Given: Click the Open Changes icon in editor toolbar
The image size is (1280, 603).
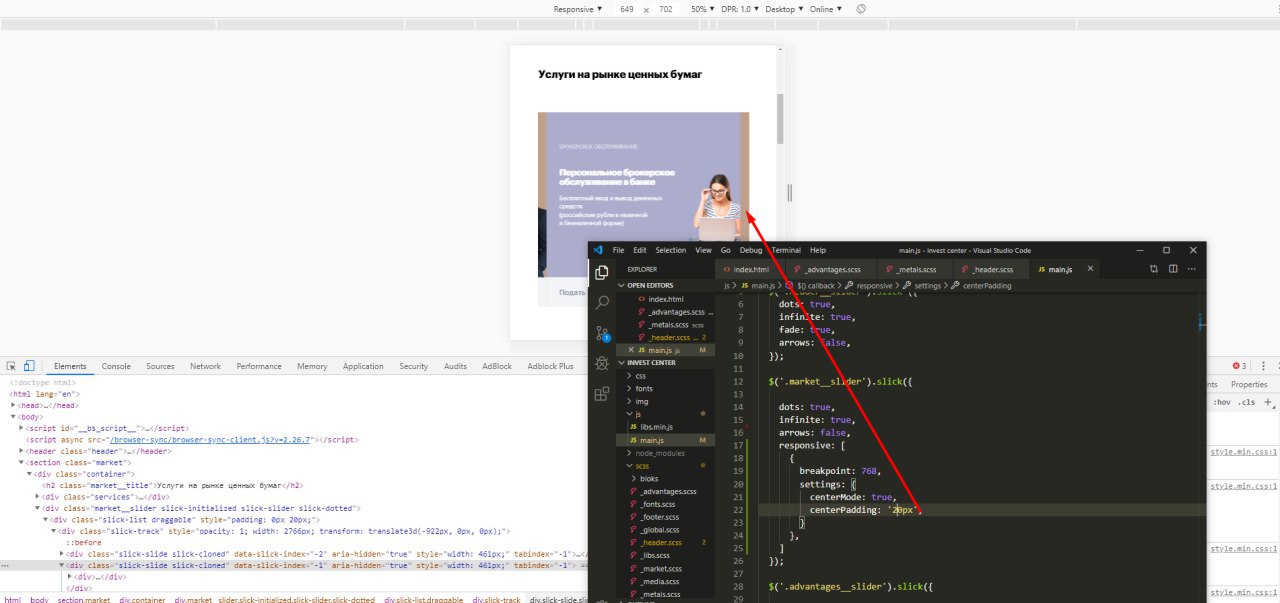Looking at the screenshot, I should click(x=1154, y=269).
